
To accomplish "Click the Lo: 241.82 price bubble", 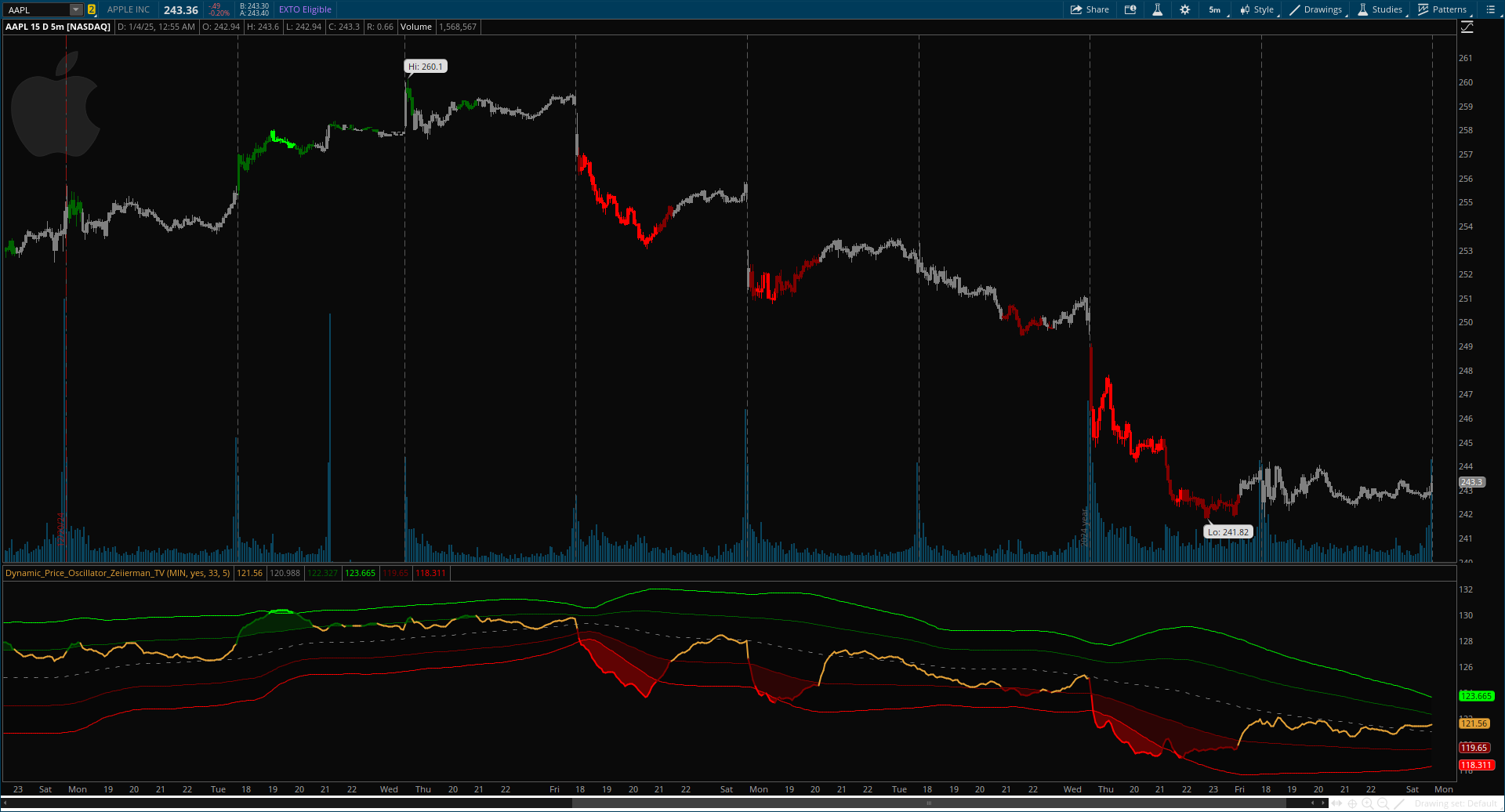I will tap(1228, 532).
